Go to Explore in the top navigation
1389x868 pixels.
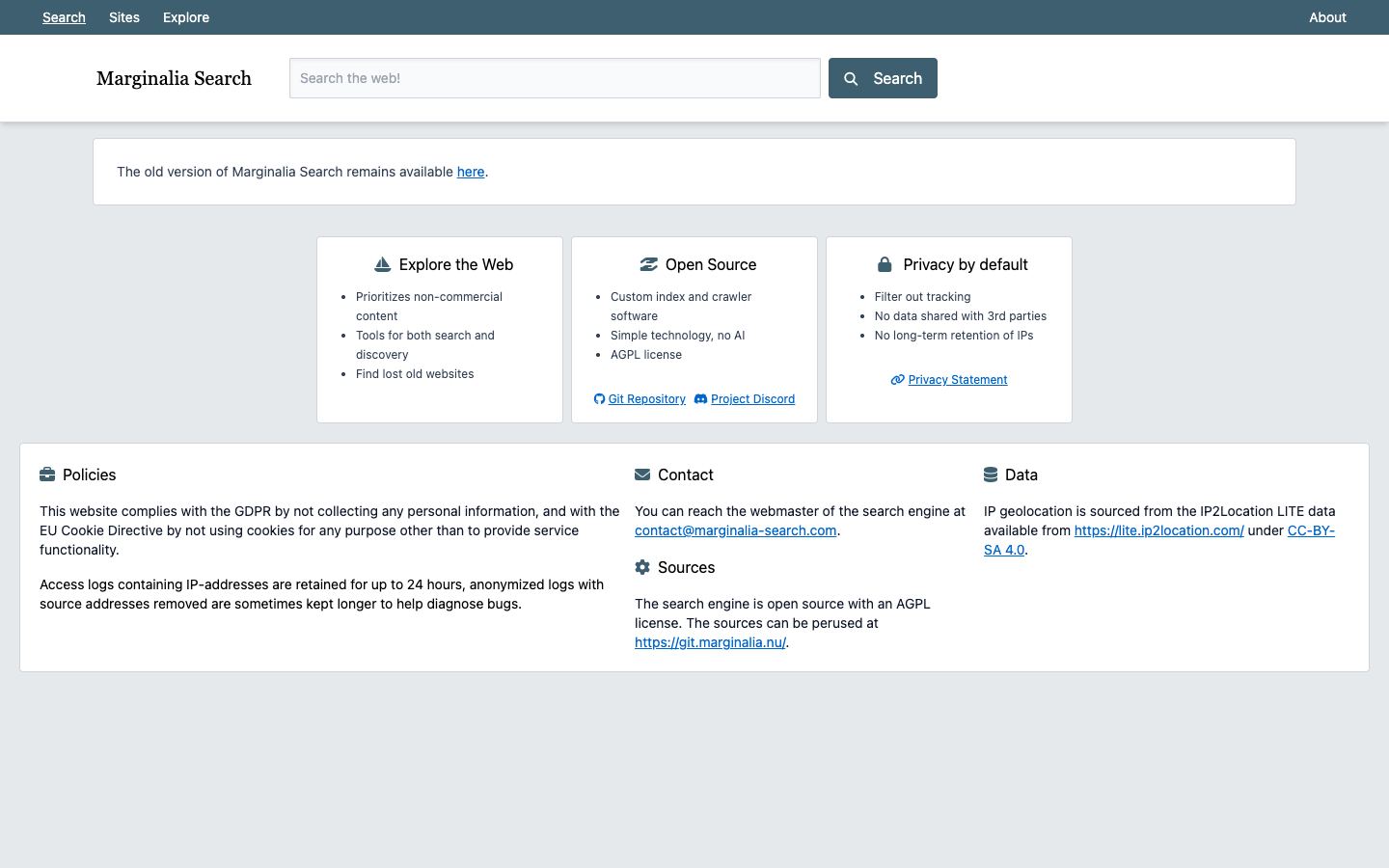pyautogui.click(x=186, y=17)
